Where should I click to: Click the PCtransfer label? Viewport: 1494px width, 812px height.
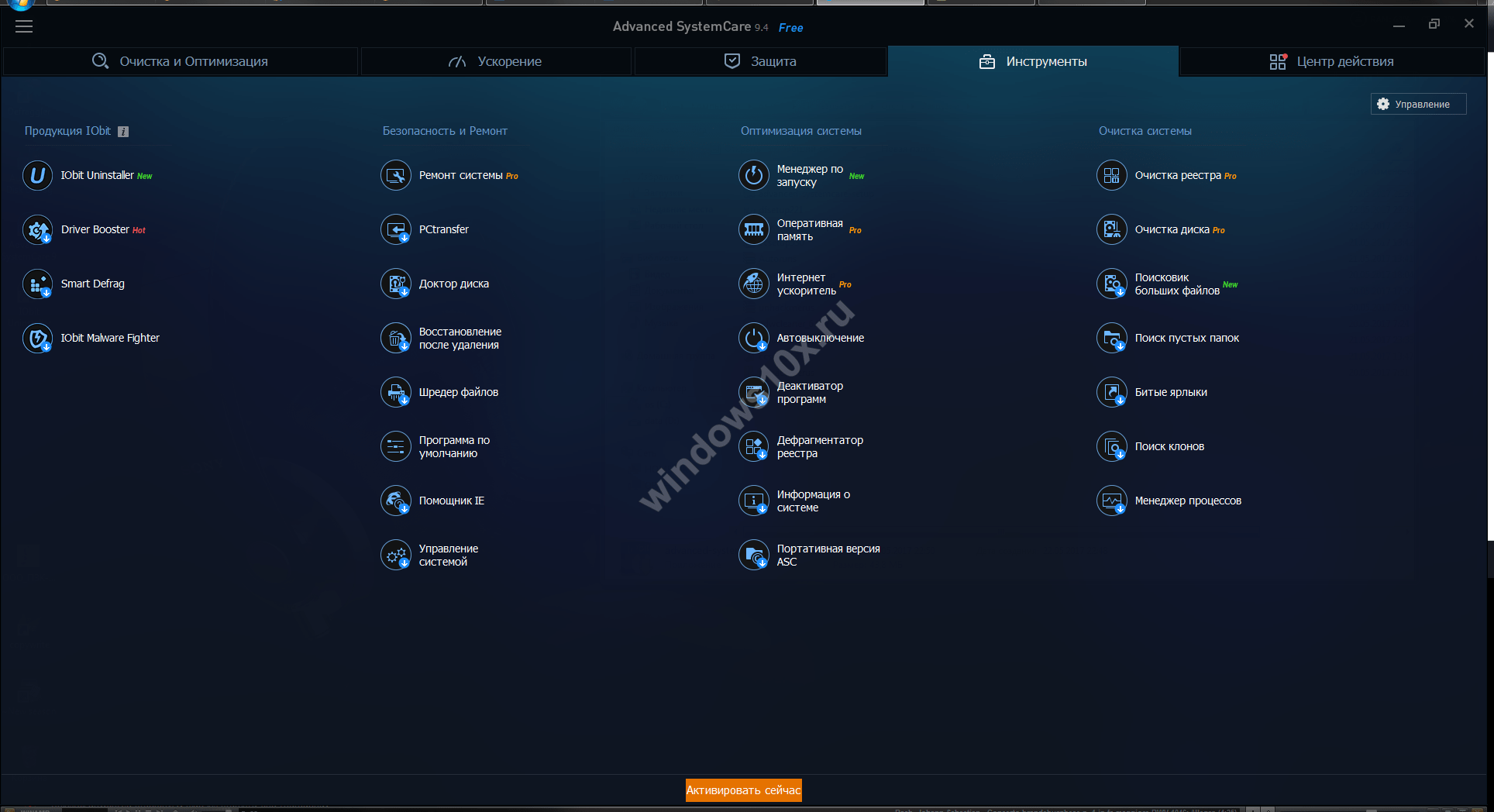tap(444, 229)
